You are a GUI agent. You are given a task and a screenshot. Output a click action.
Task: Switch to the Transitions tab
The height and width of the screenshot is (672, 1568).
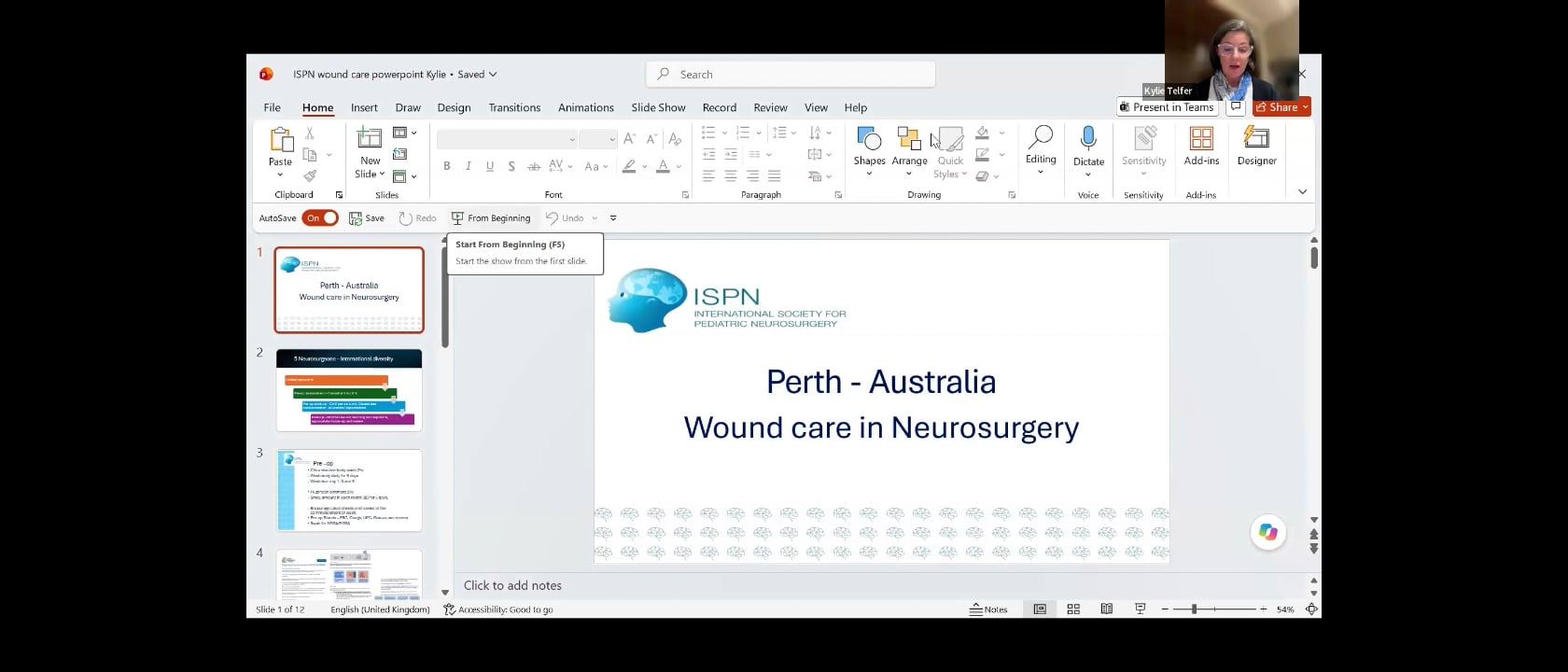pos(514,107)
